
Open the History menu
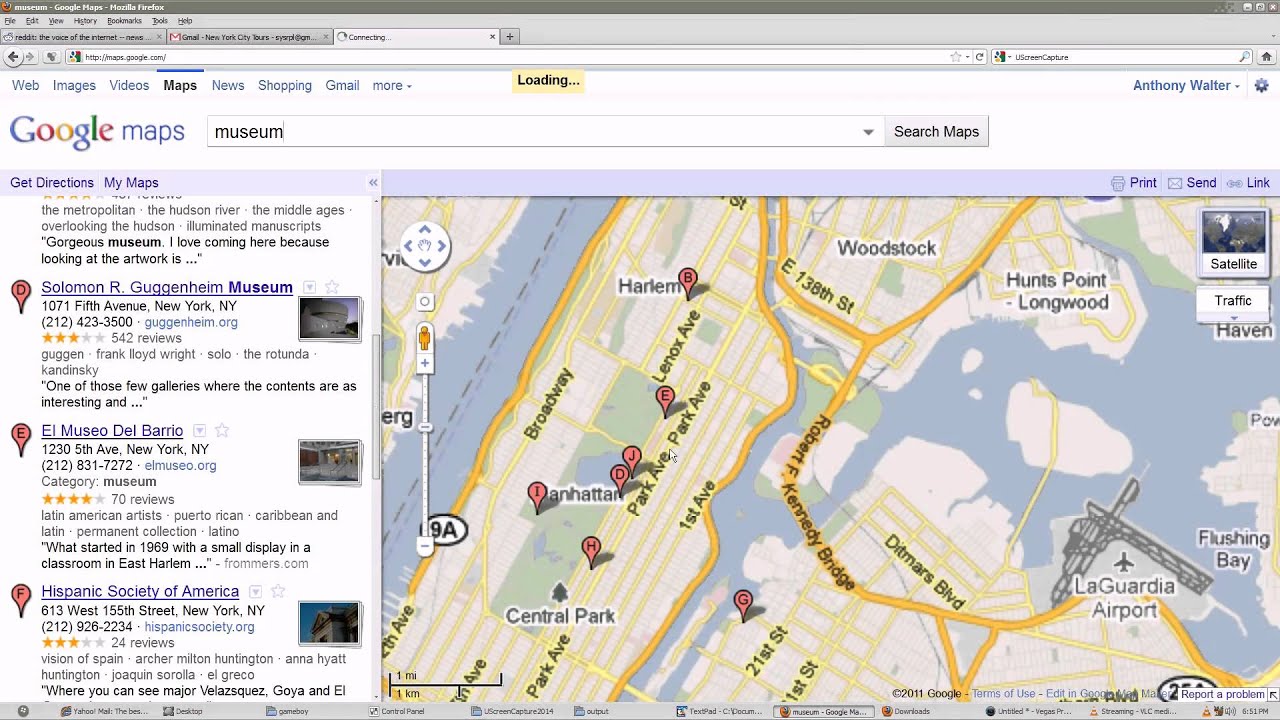click(85, 21)
